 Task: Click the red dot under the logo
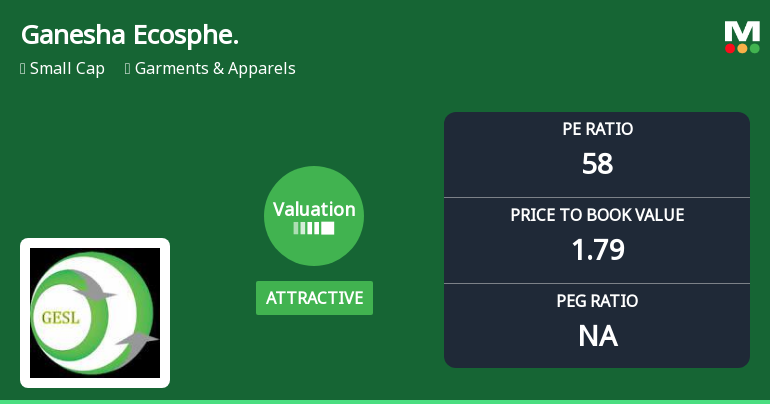(x=731, y=48)
